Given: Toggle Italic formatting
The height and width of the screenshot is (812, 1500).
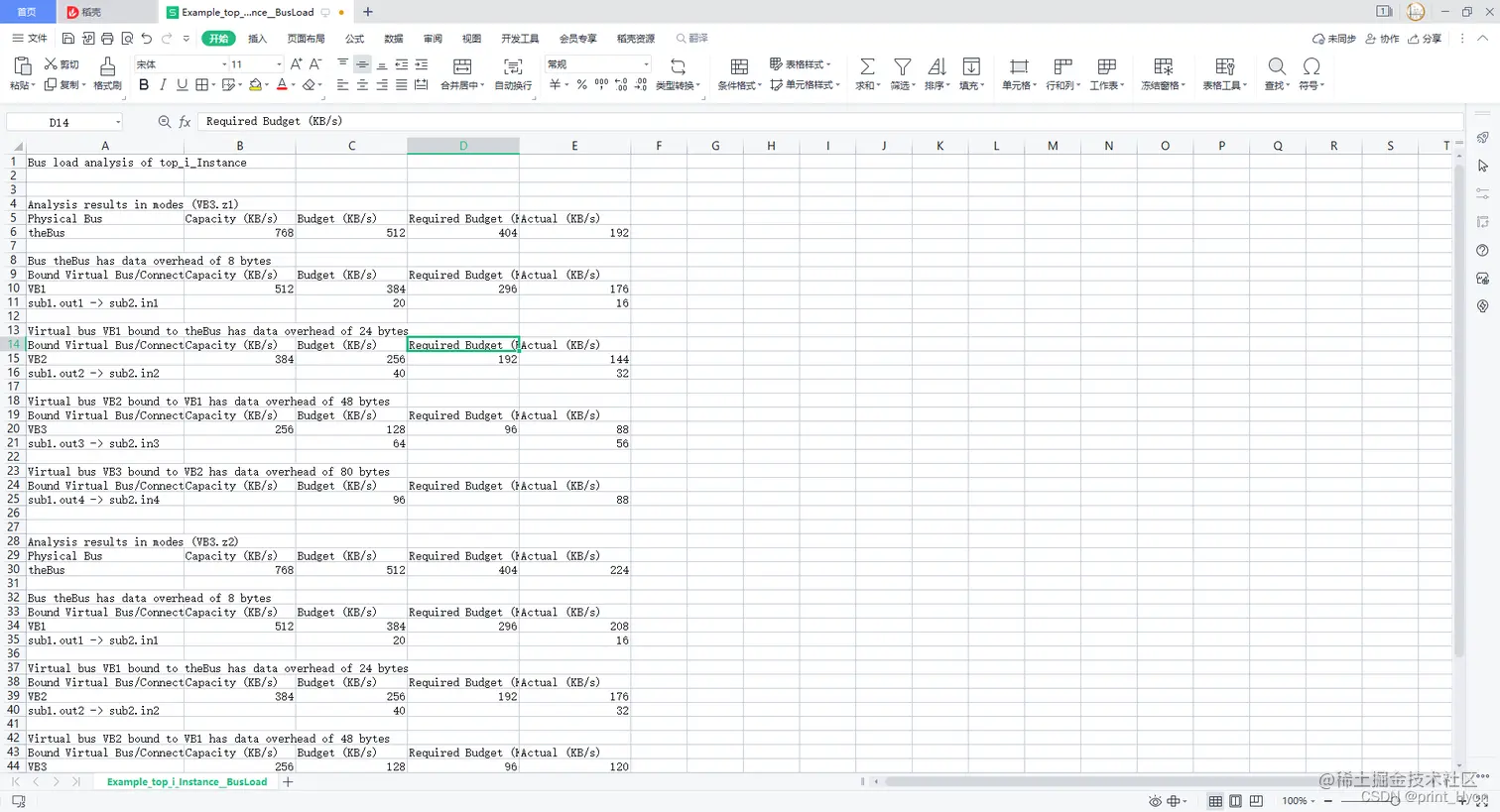Looking at the screenshot, I should [x=163, y=85].
